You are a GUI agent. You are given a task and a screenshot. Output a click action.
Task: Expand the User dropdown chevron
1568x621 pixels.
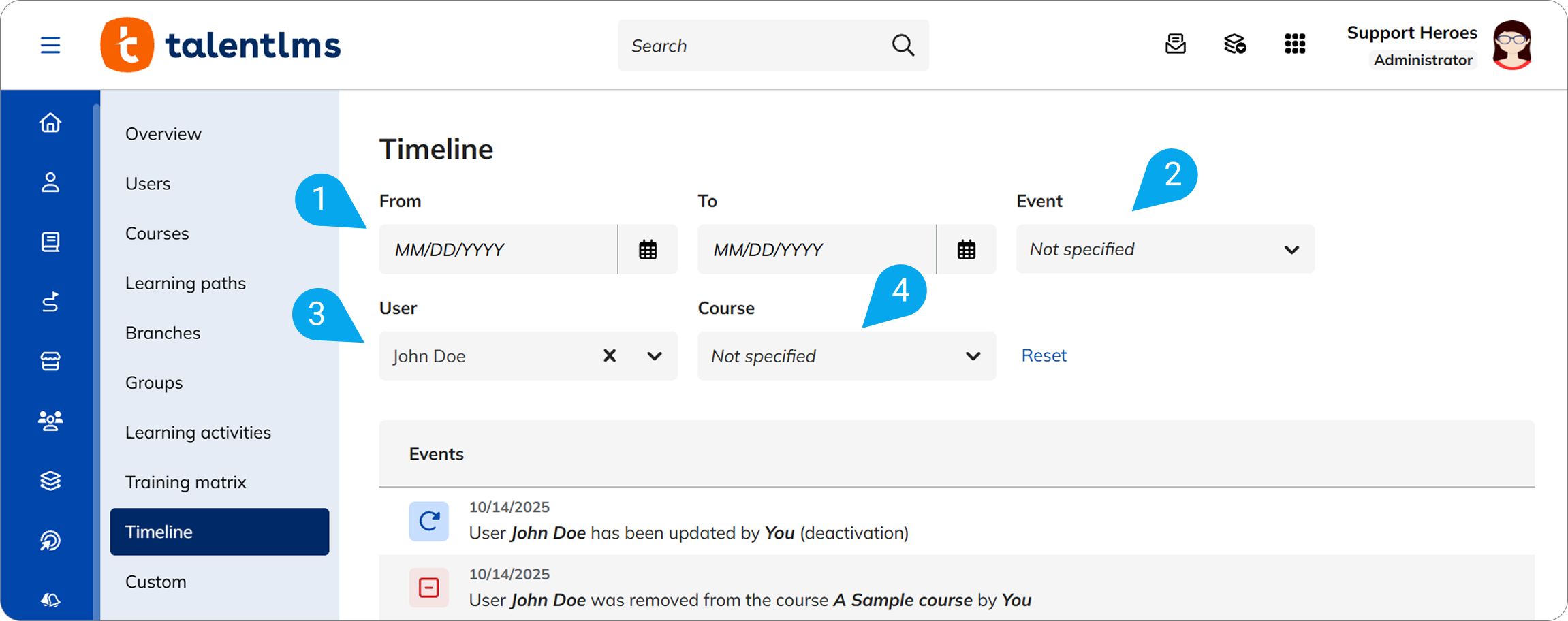[x=655, y=356]
